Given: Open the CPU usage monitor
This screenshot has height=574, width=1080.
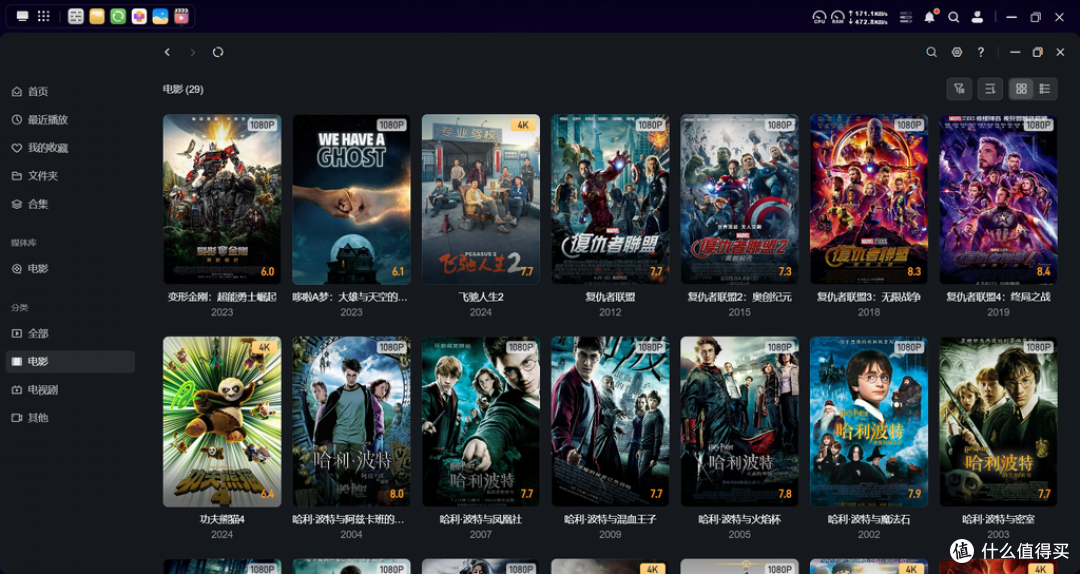Looking at the screenshot, I should [x=819, y=17].
